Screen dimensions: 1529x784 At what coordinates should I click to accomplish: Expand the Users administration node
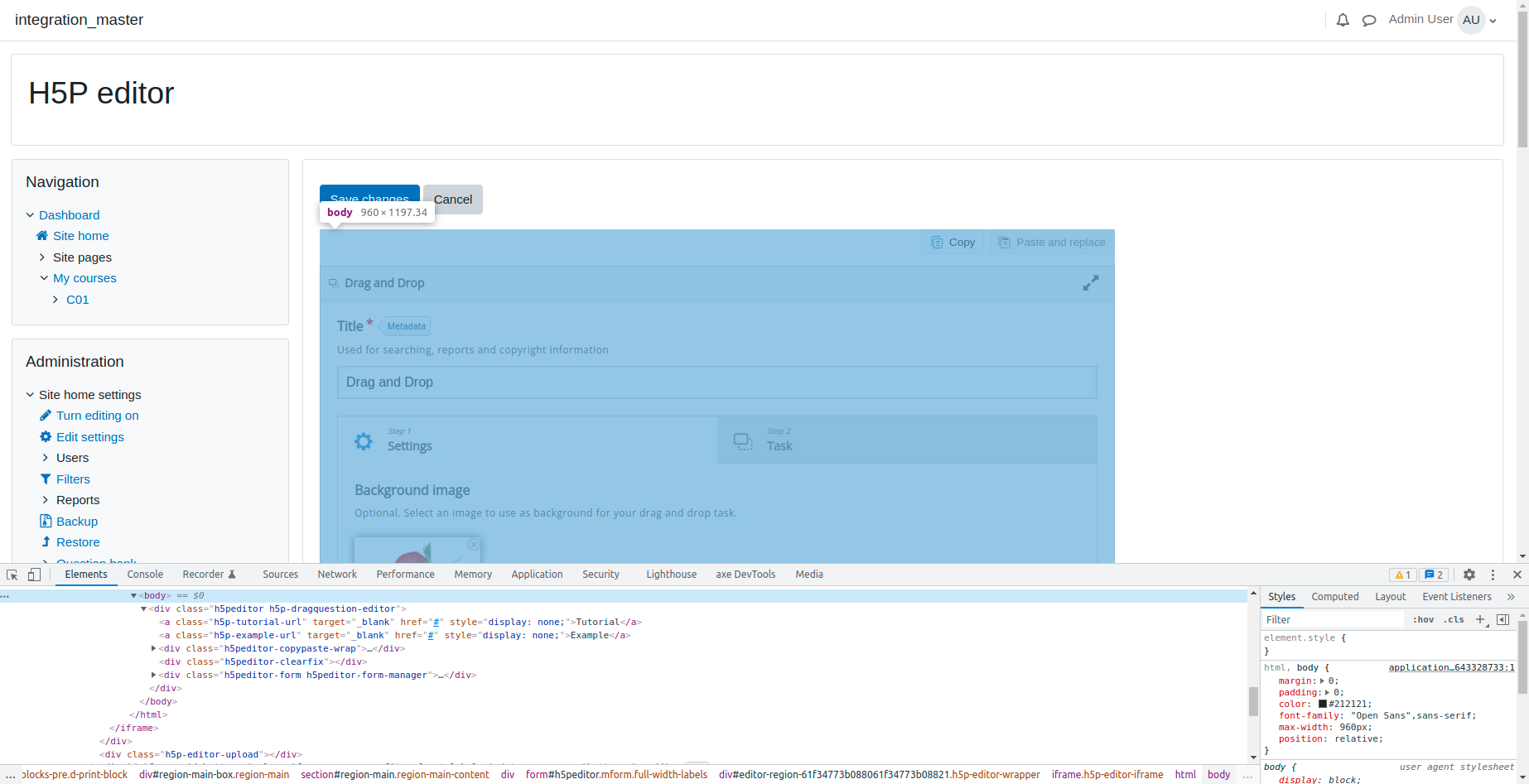46,458
